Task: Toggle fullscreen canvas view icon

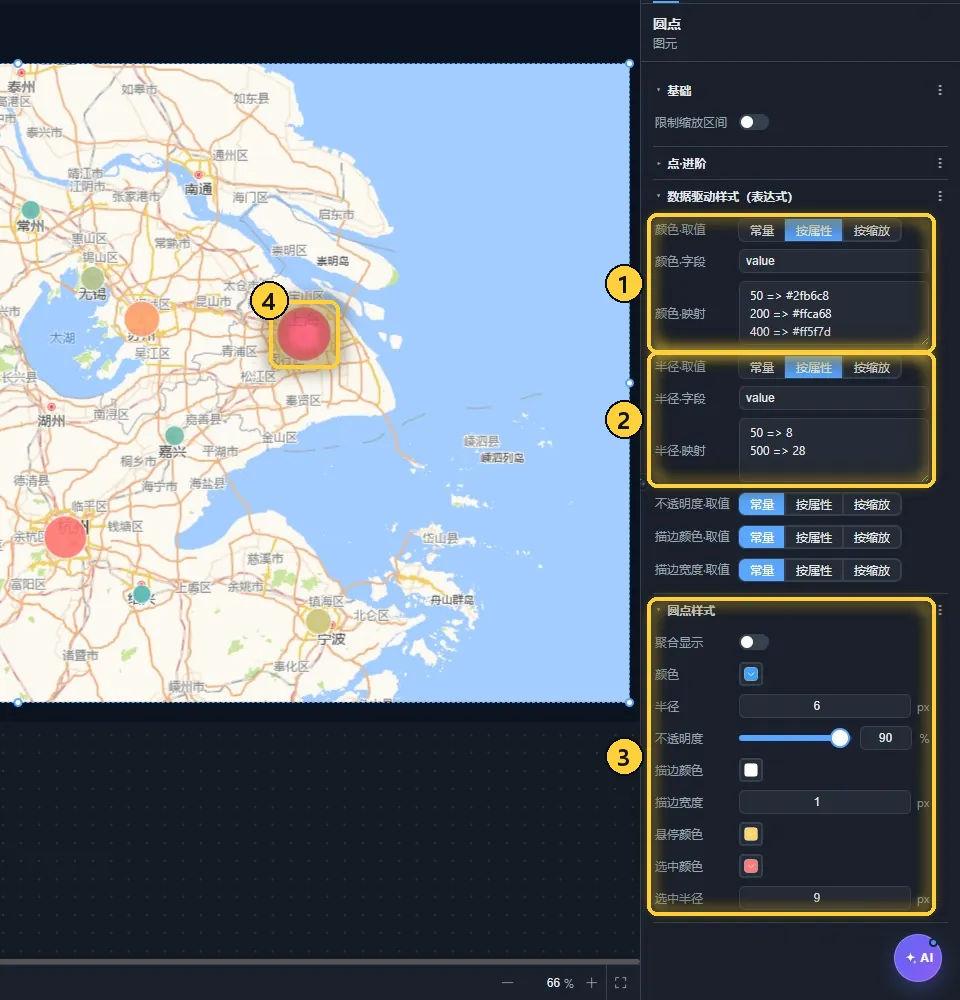Action: 621,983
